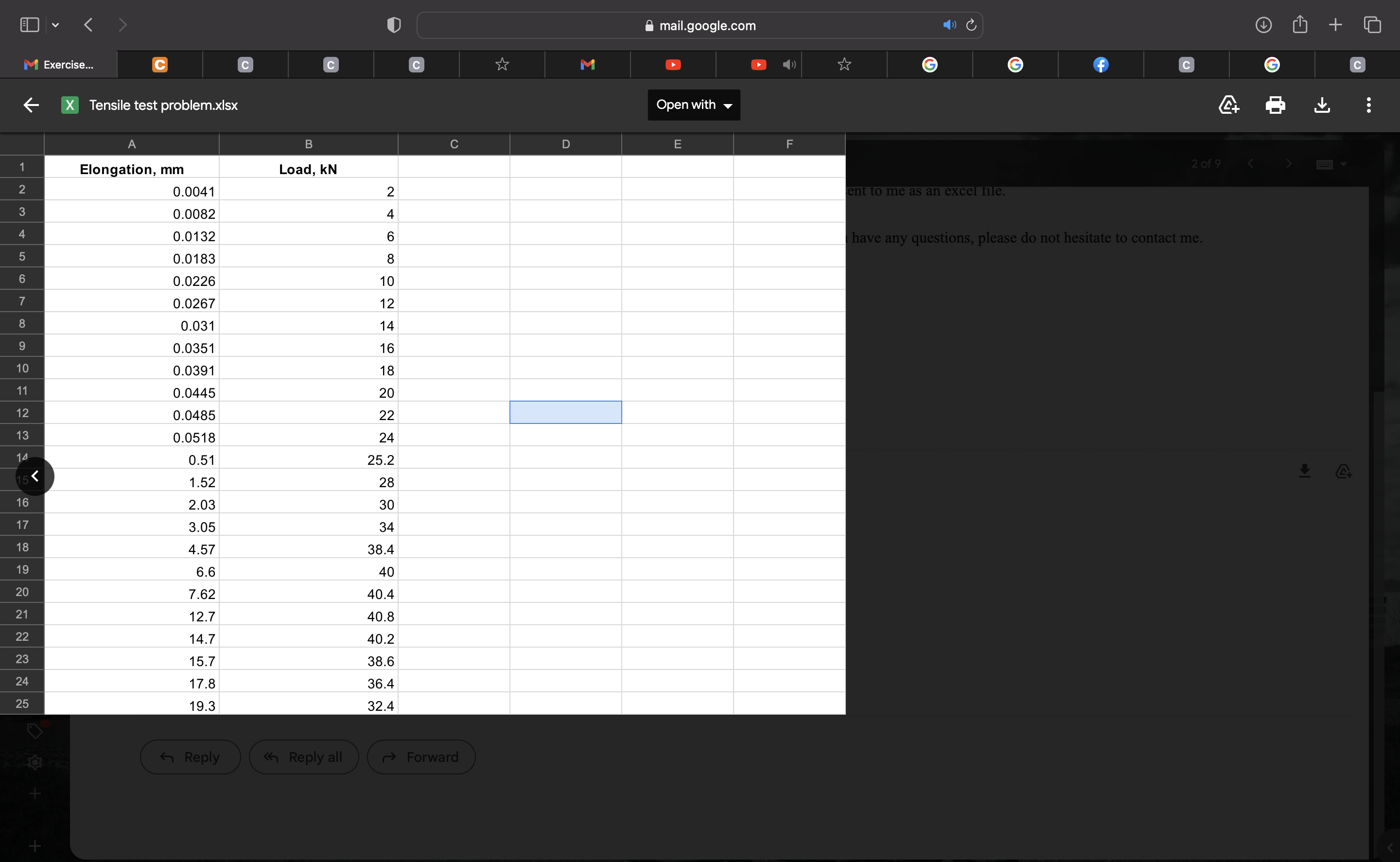Open a new browser tab

(1335, 24)
